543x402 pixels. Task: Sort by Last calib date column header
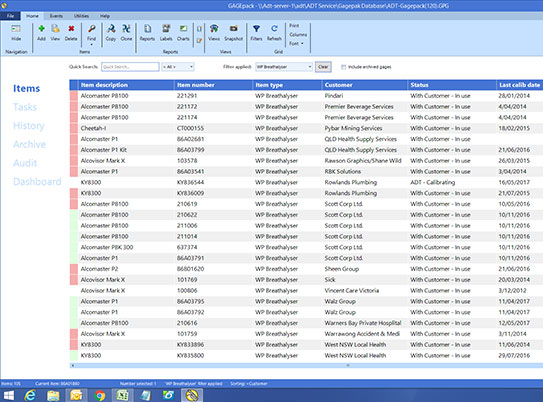pos(519,85)
